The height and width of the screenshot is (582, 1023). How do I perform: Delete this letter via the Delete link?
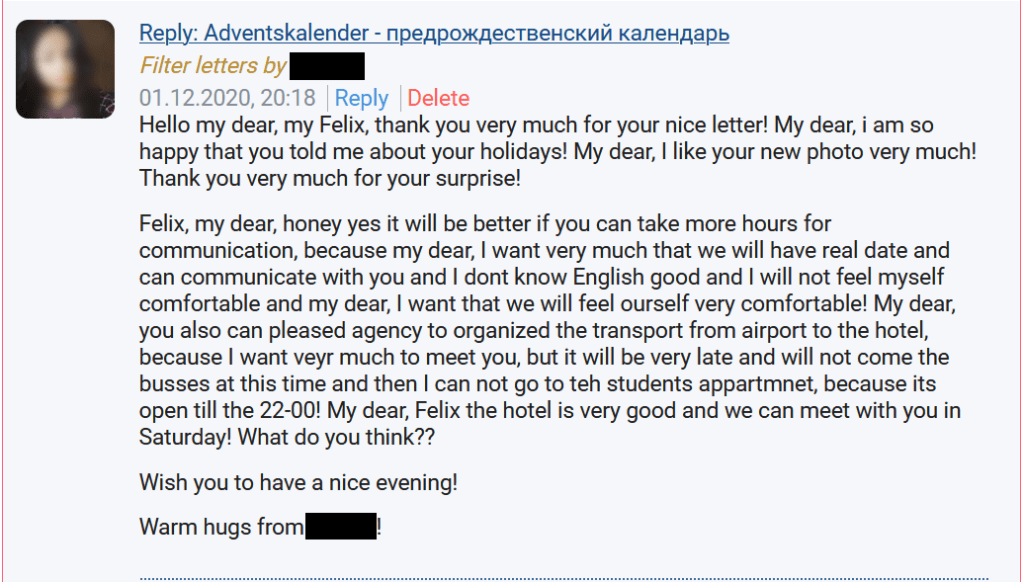pos(438,98)
